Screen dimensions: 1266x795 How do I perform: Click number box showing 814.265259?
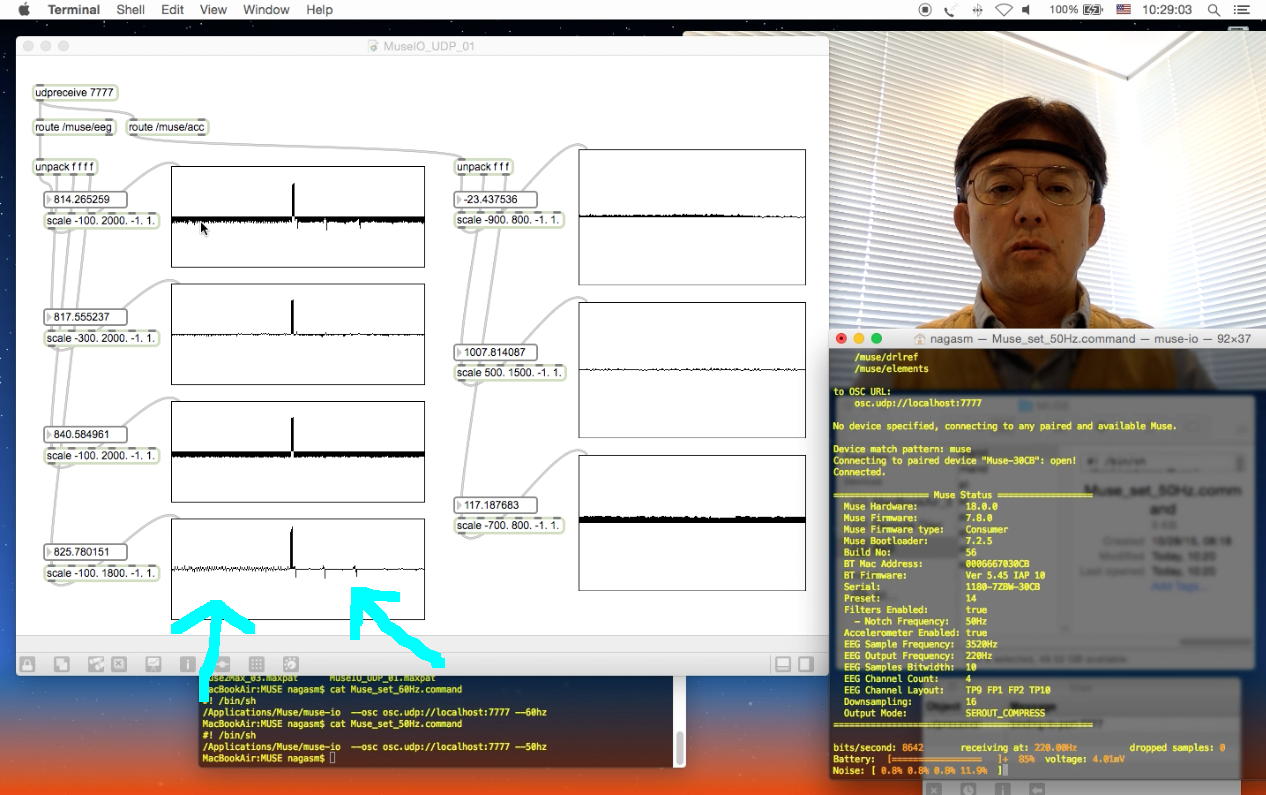tap(85, 200)
